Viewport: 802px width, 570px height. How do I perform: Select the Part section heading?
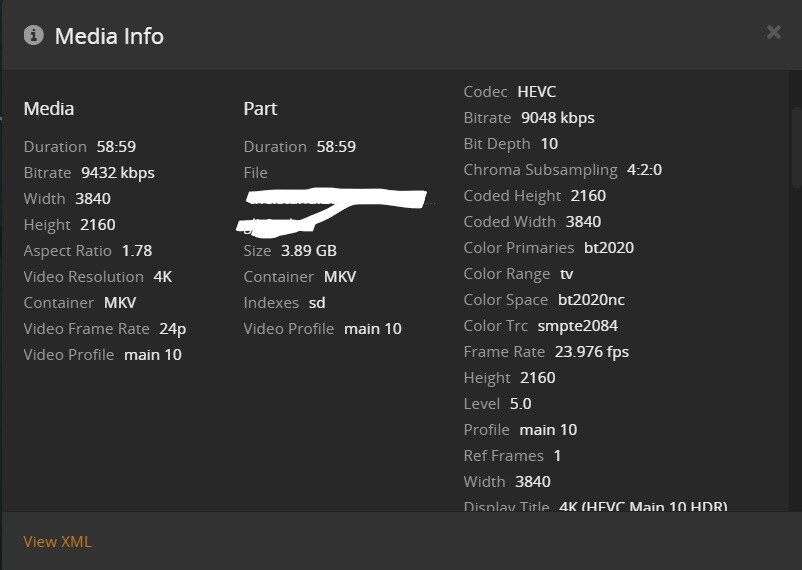tap(260, 108)
